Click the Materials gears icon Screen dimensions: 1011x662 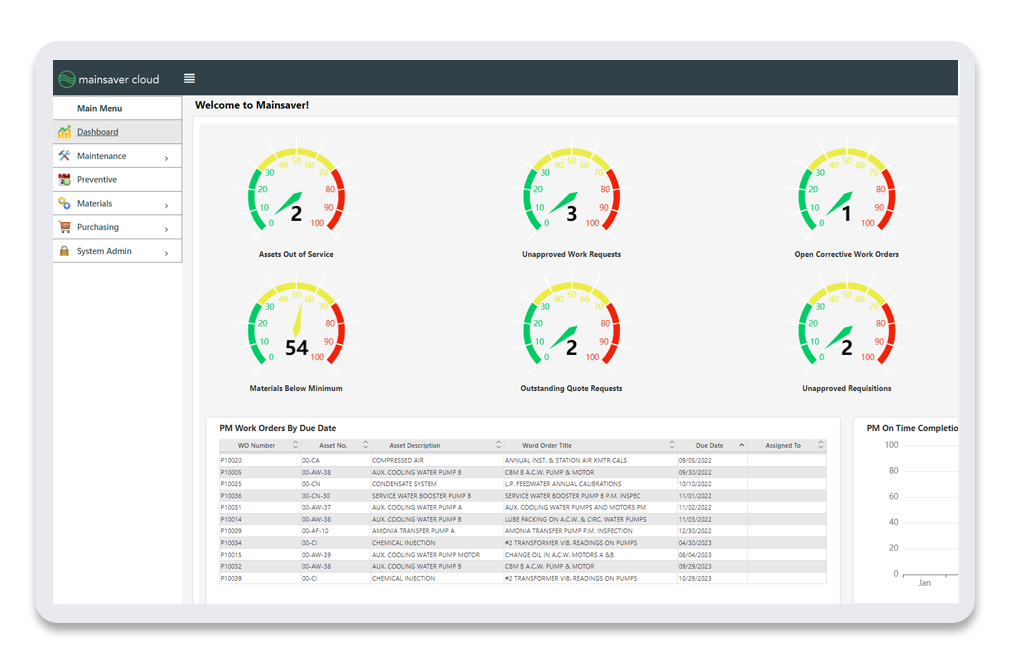point(66,203)
